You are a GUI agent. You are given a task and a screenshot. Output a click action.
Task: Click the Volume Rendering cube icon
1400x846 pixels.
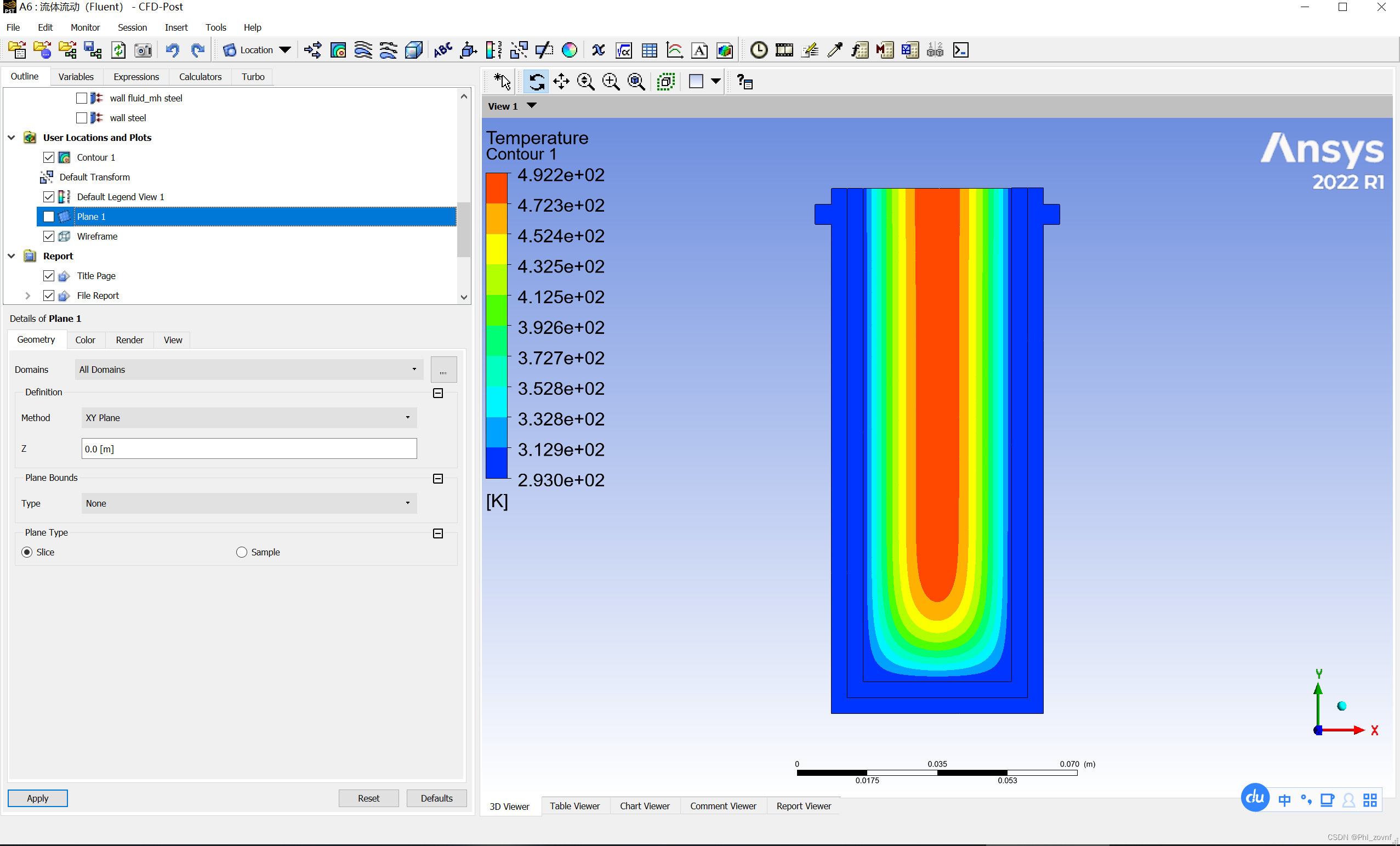[414, 50]
